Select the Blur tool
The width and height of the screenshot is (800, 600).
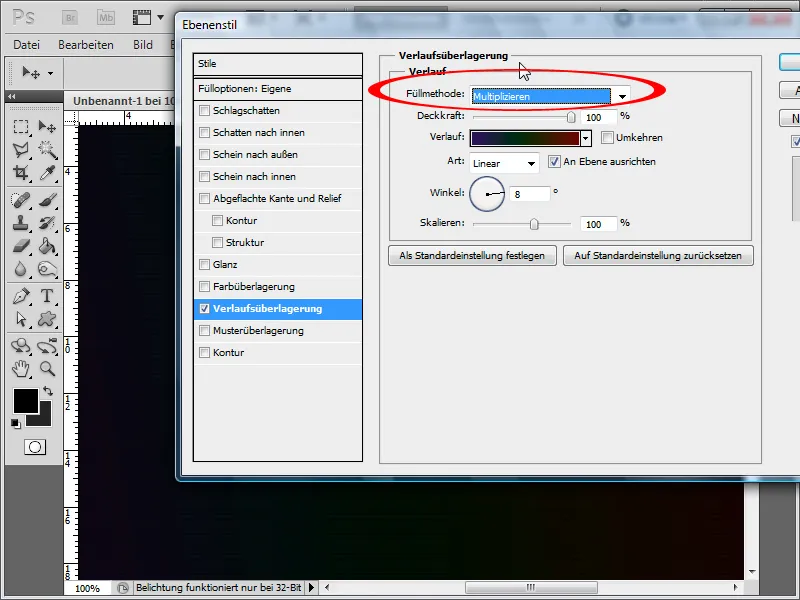point(20,269)
